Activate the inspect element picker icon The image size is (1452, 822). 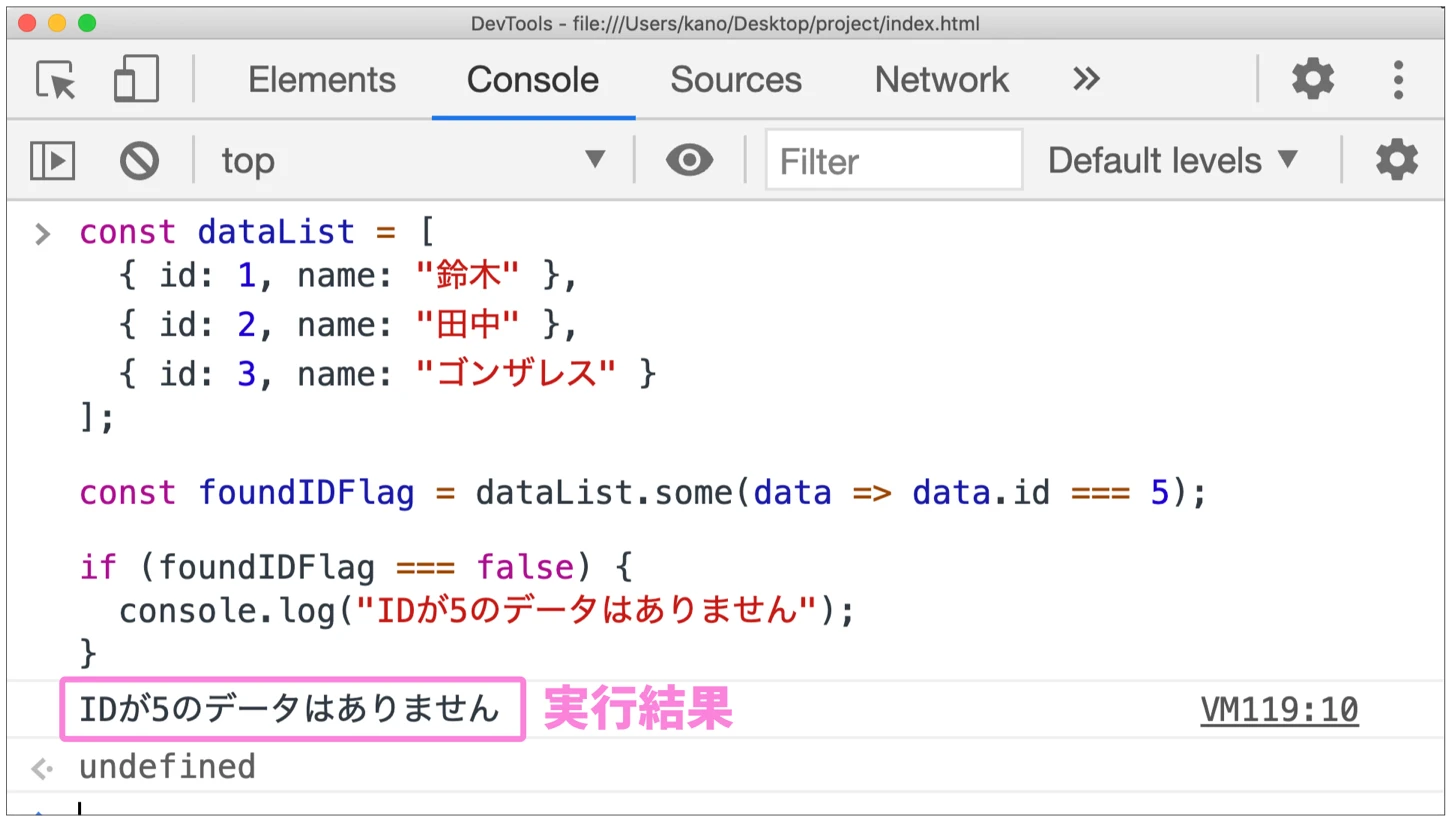56,79
